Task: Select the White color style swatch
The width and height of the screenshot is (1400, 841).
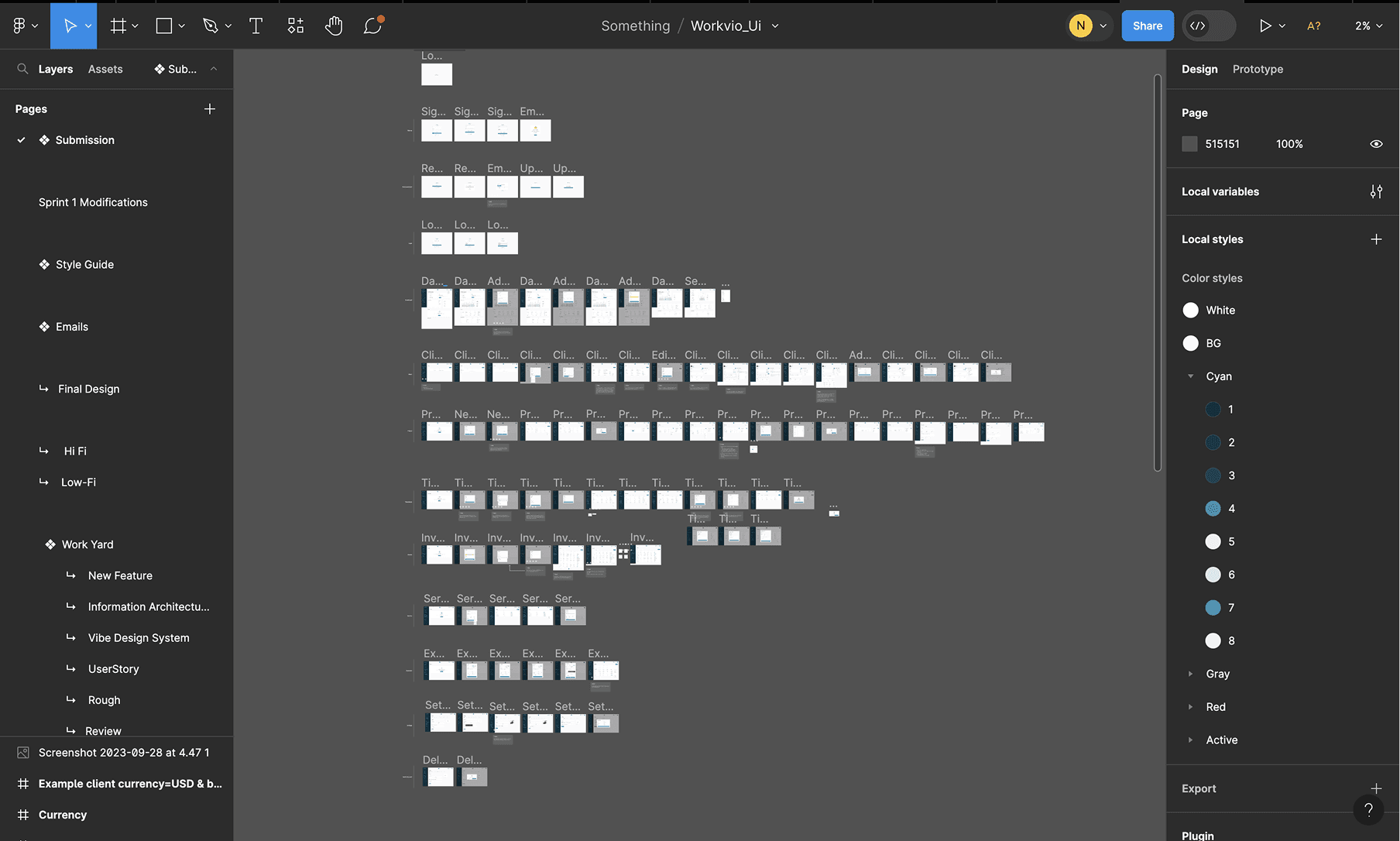Action: [x=1190, y=310]
